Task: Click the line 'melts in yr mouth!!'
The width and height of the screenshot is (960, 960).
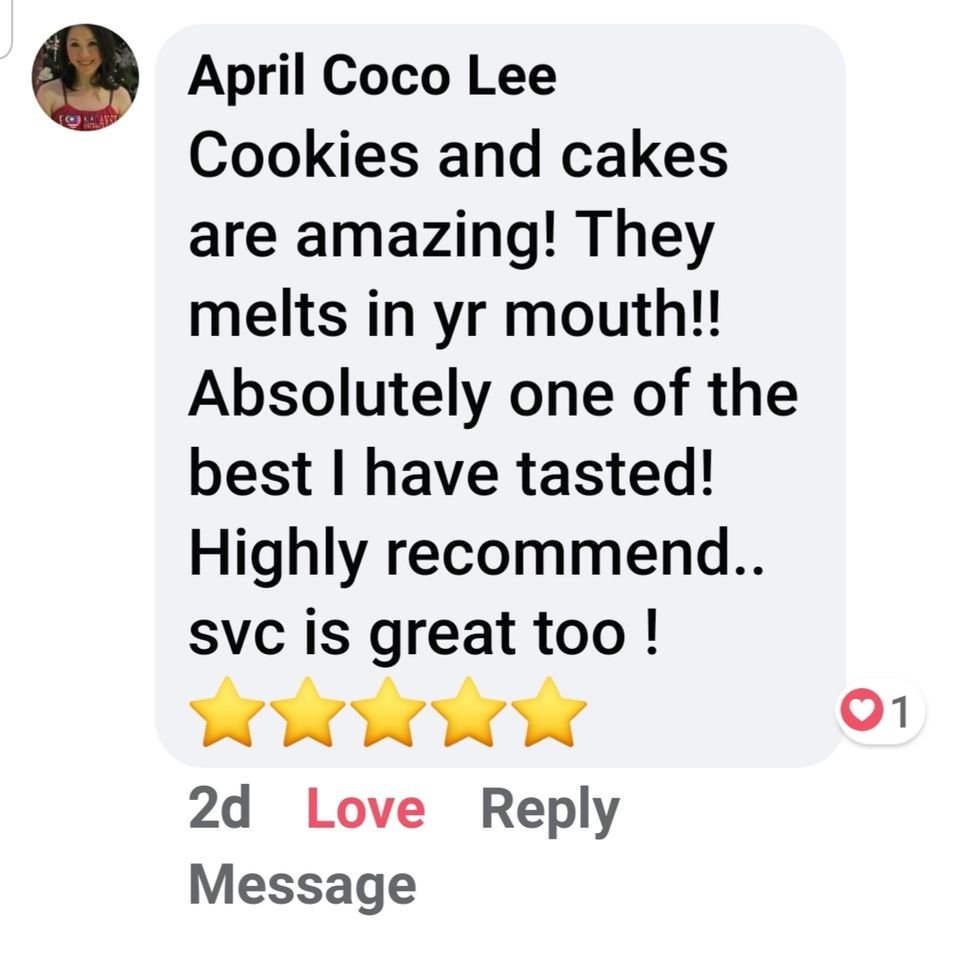Action: (455, 315)
